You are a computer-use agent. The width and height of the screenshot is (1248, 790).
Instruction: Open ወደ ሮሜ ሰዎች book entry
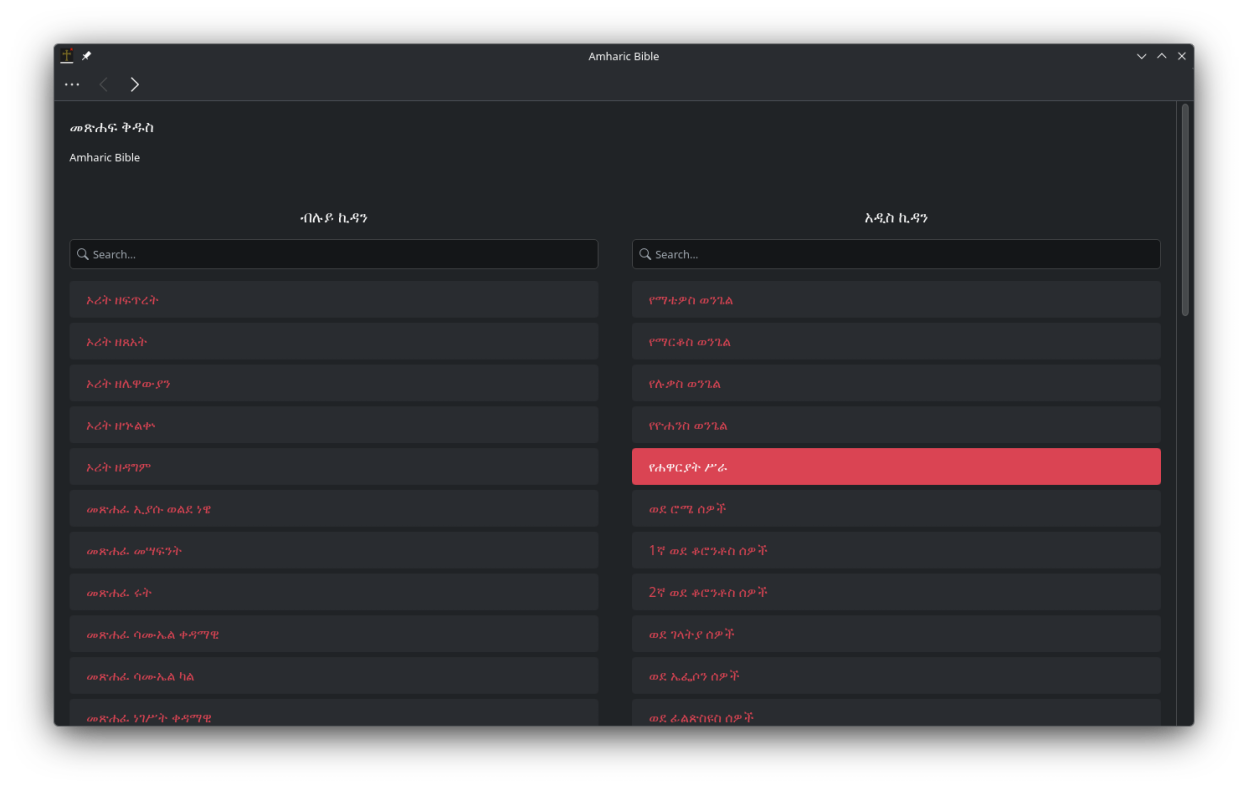895,509
